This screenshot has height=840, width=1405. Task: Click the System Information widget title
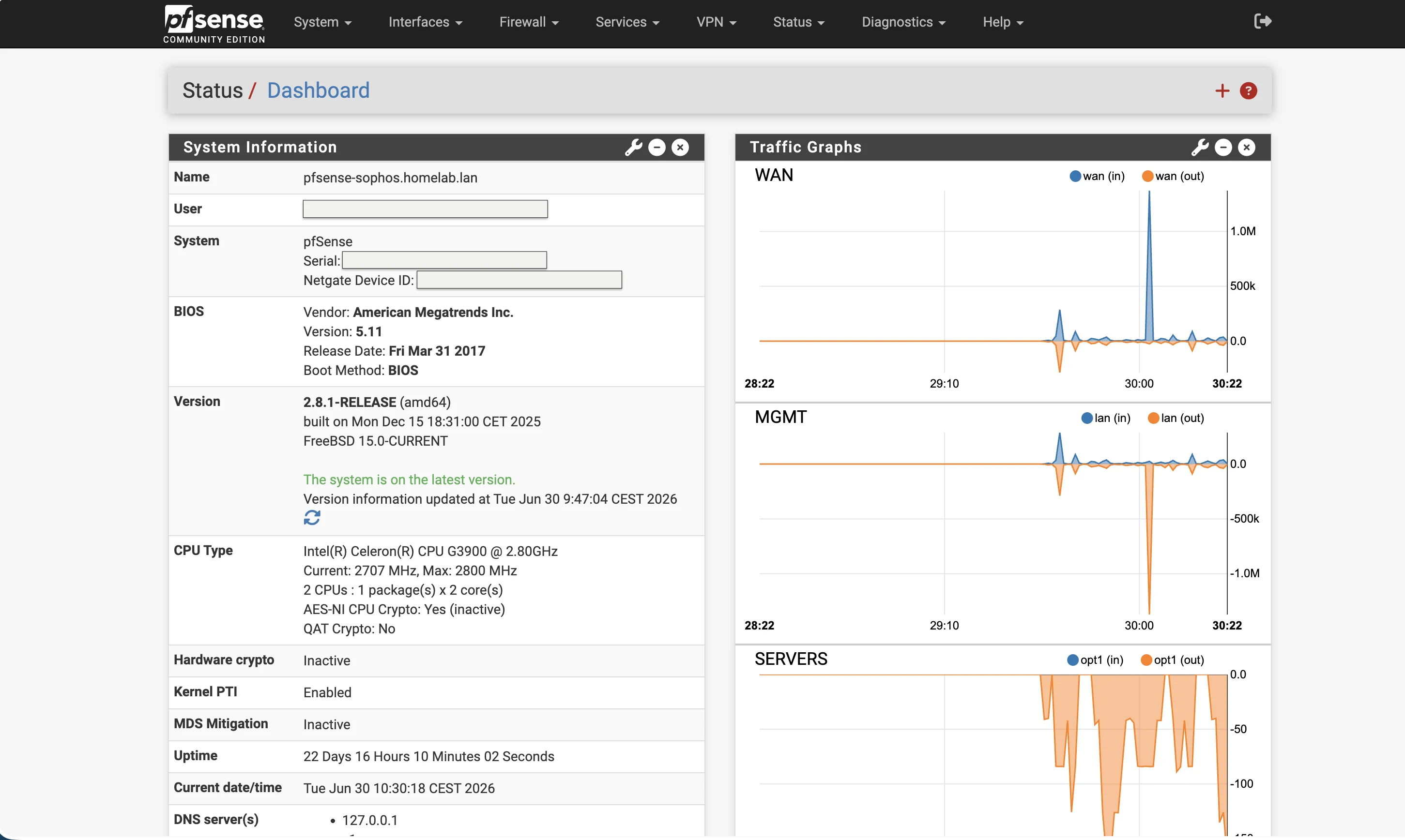click(260, 147)
